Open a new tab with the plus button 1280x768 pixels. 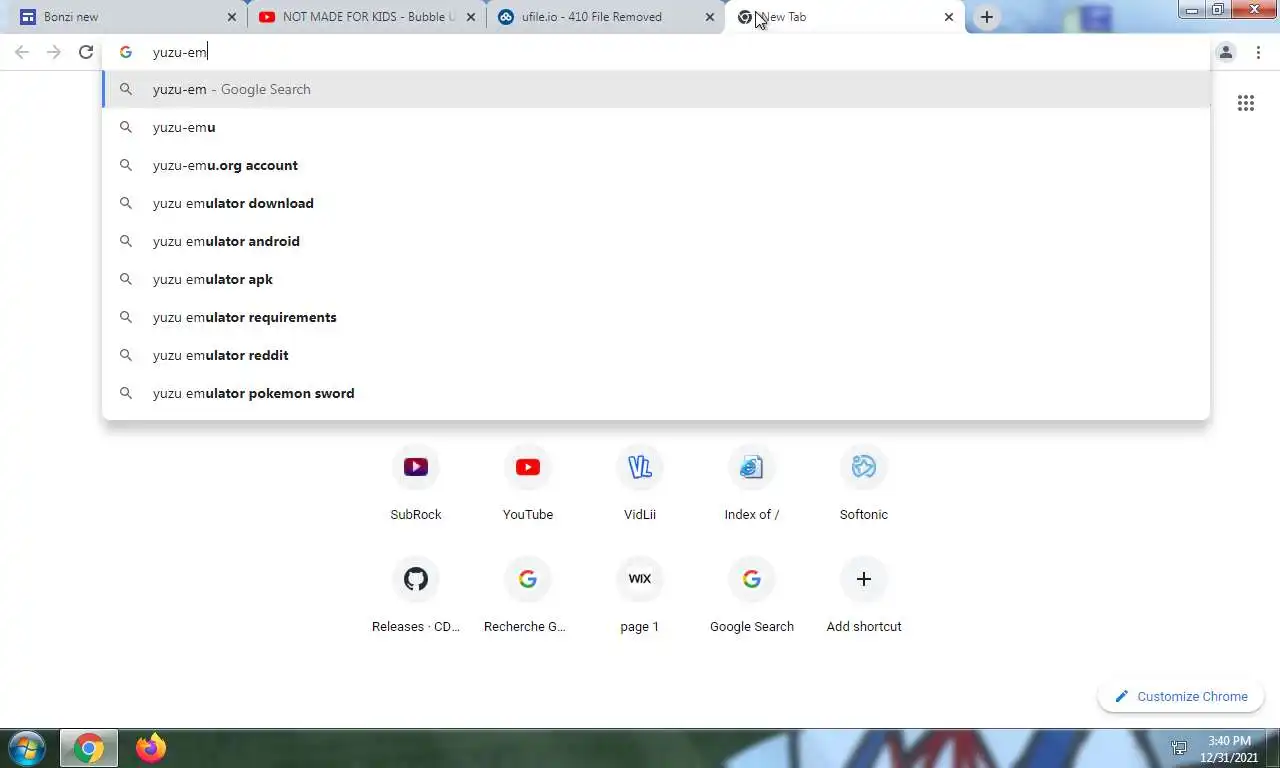point(987,17)
